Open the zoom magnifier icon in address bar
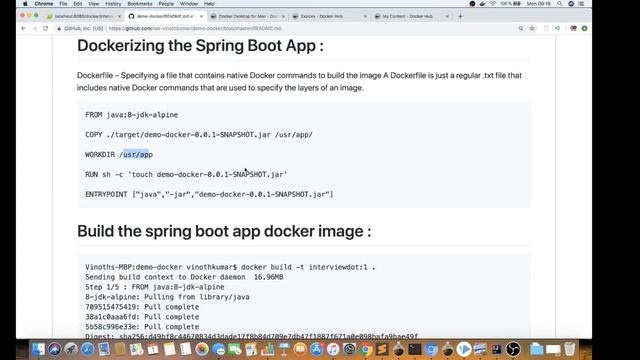This screenshot has height=360, width=640. 521,29
